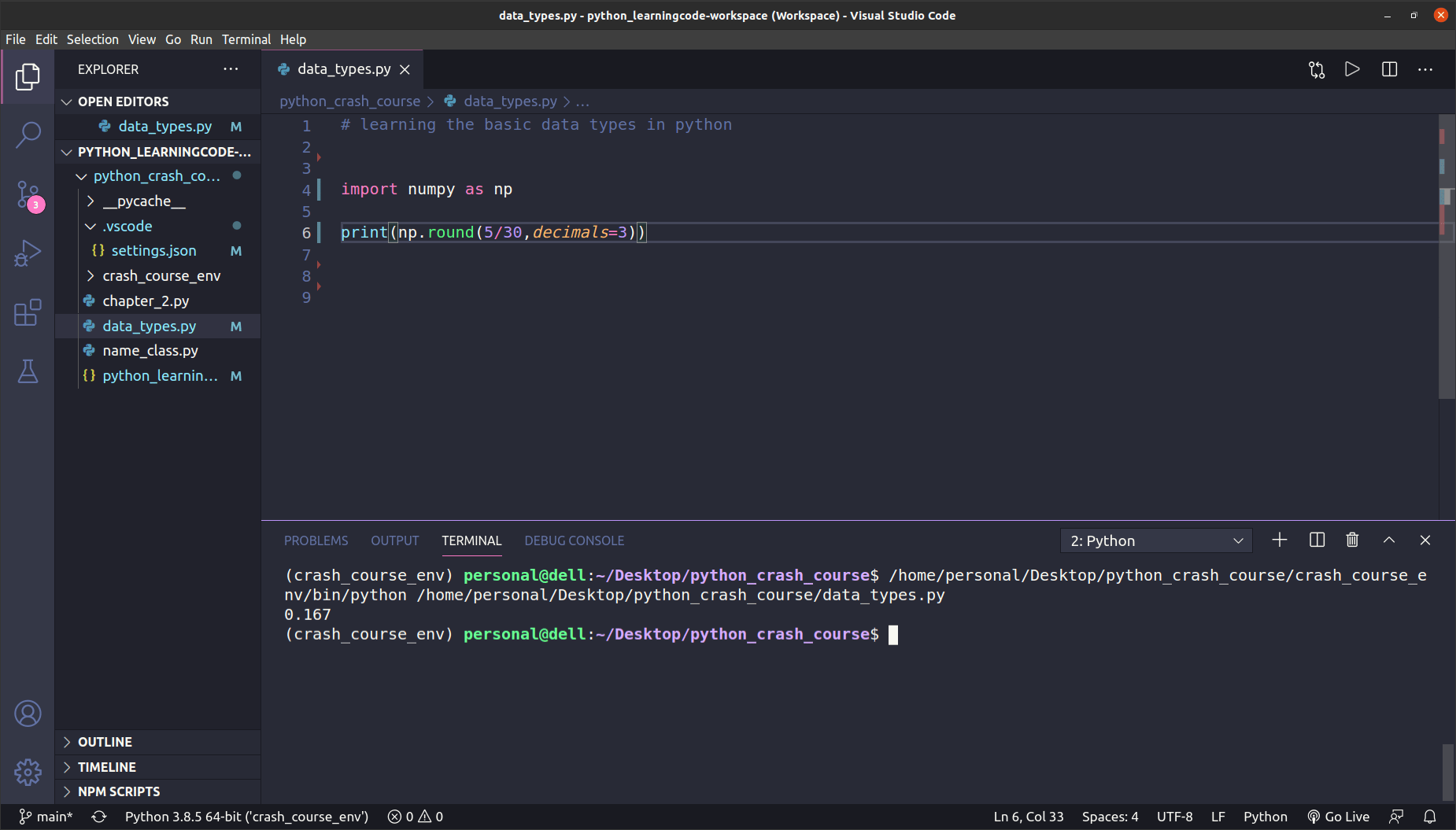Switch to the PROBLEMS panel tab
The height and width of the screenshot is (830, 1456).
click(x=316, y=540)
